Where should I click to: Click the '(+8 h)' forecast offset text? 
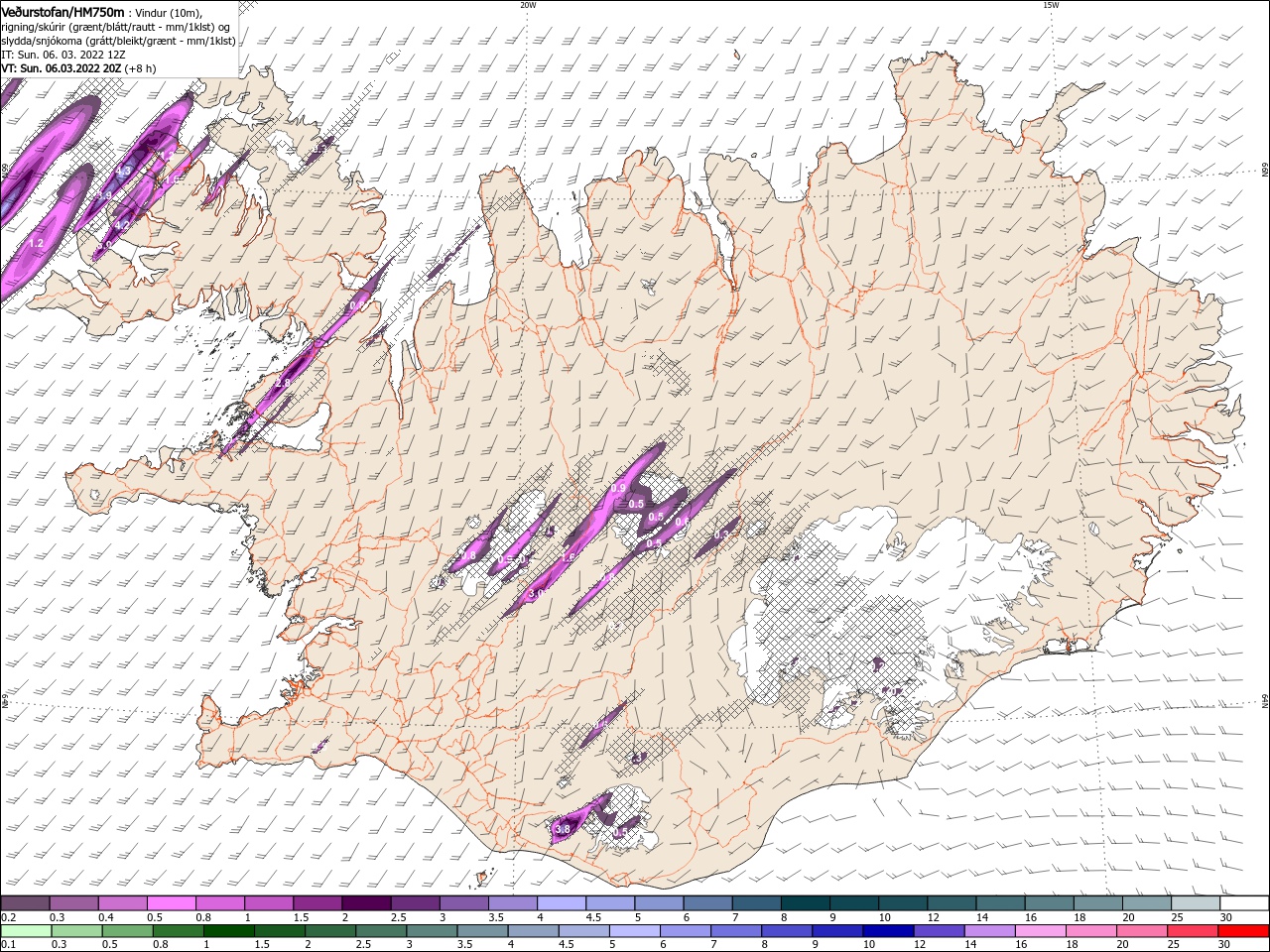coord(140,68)
